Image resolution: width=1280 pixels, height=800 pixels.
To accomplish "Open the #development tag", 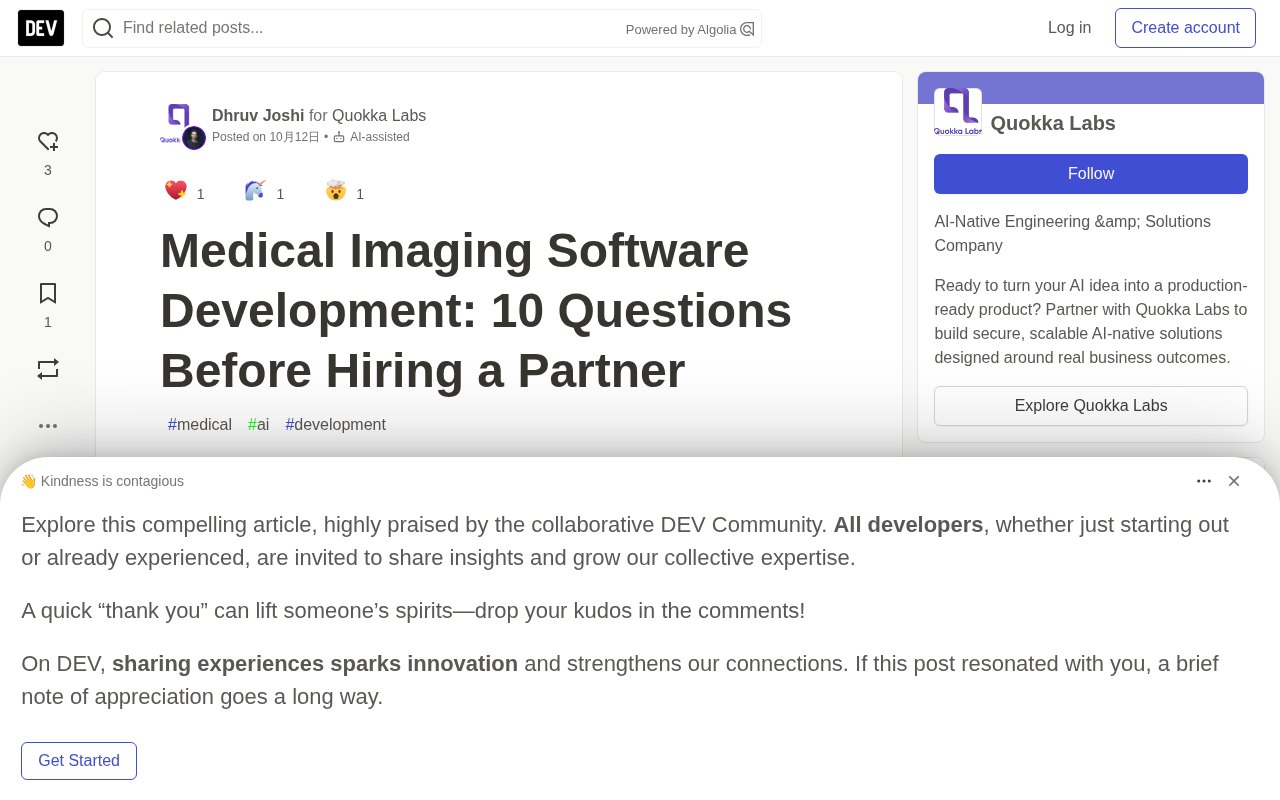I will coord(336,425).
